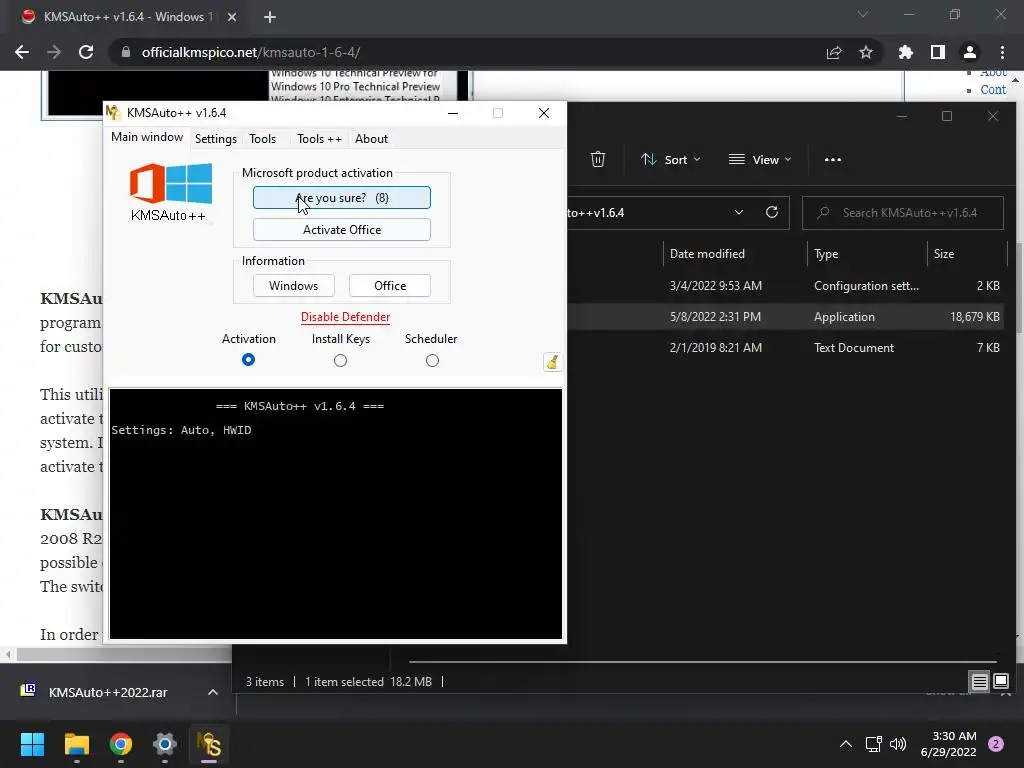The image size is (1024, 768).
Task: Open the Settings tab in KMSAuto
Action: 216,138
